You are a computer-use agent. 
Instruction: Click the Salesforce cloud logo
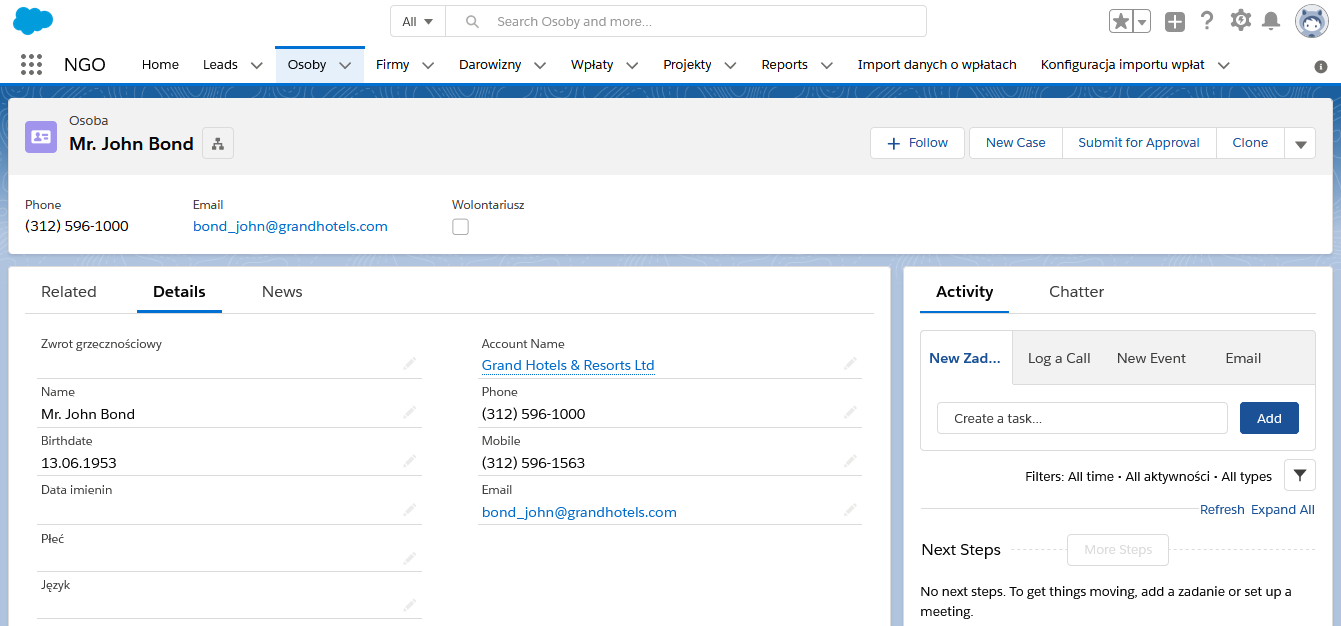(33, 20)
